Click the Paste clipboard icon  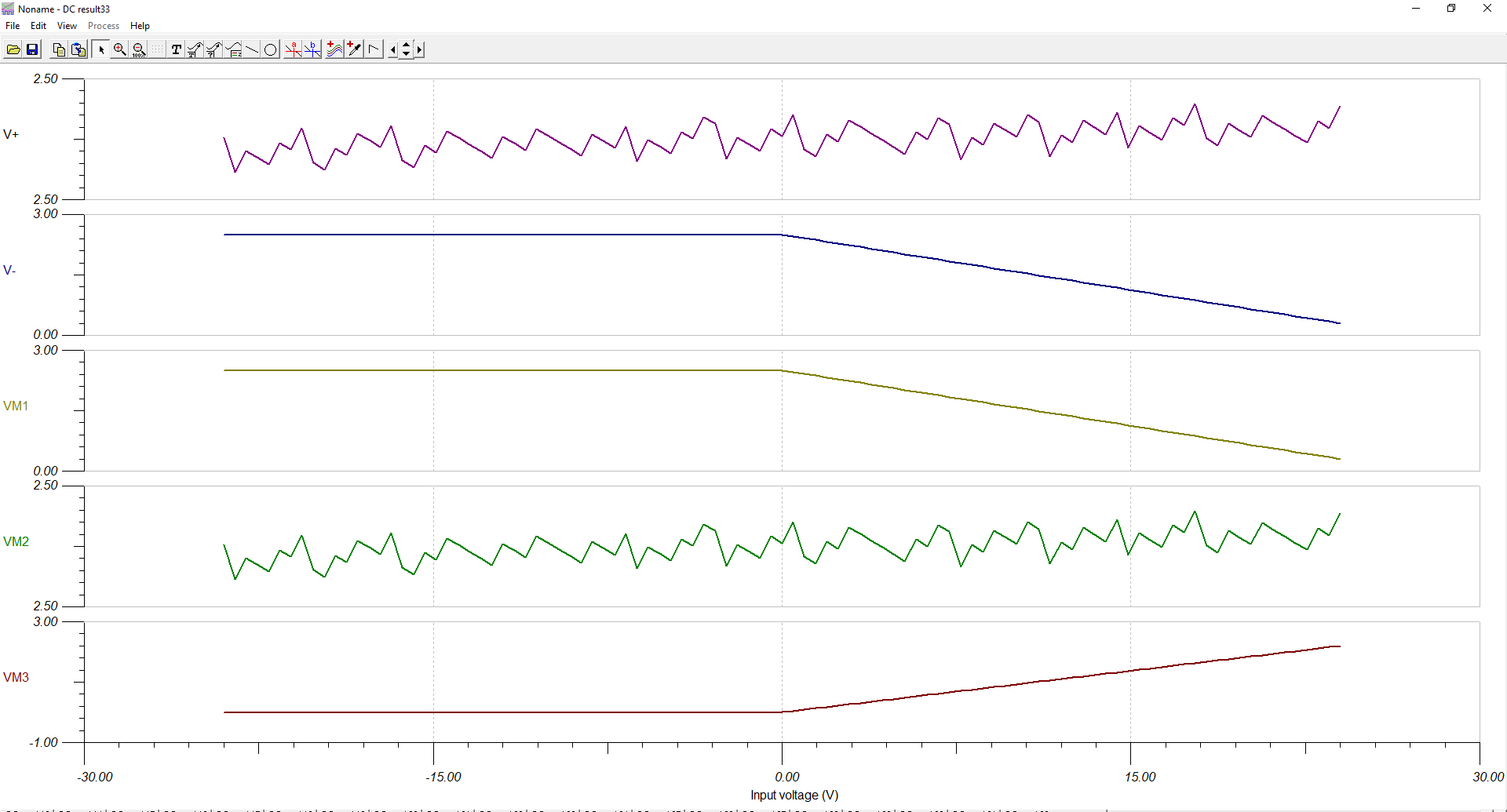pyautogui.click(x=78, y=49)
